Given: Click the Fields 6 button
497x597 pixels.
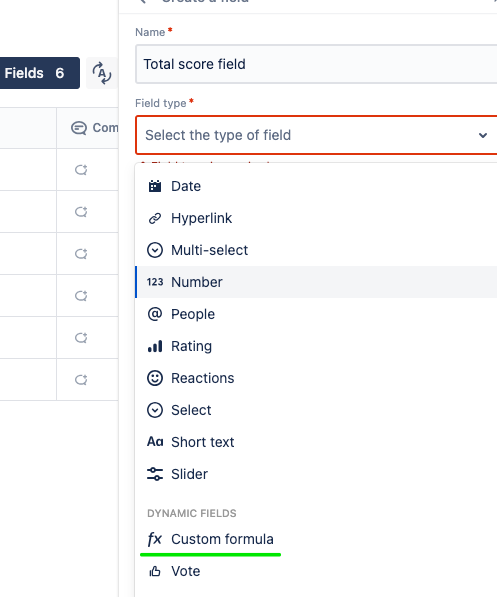Looking at the screenshot, I should 38,73.
